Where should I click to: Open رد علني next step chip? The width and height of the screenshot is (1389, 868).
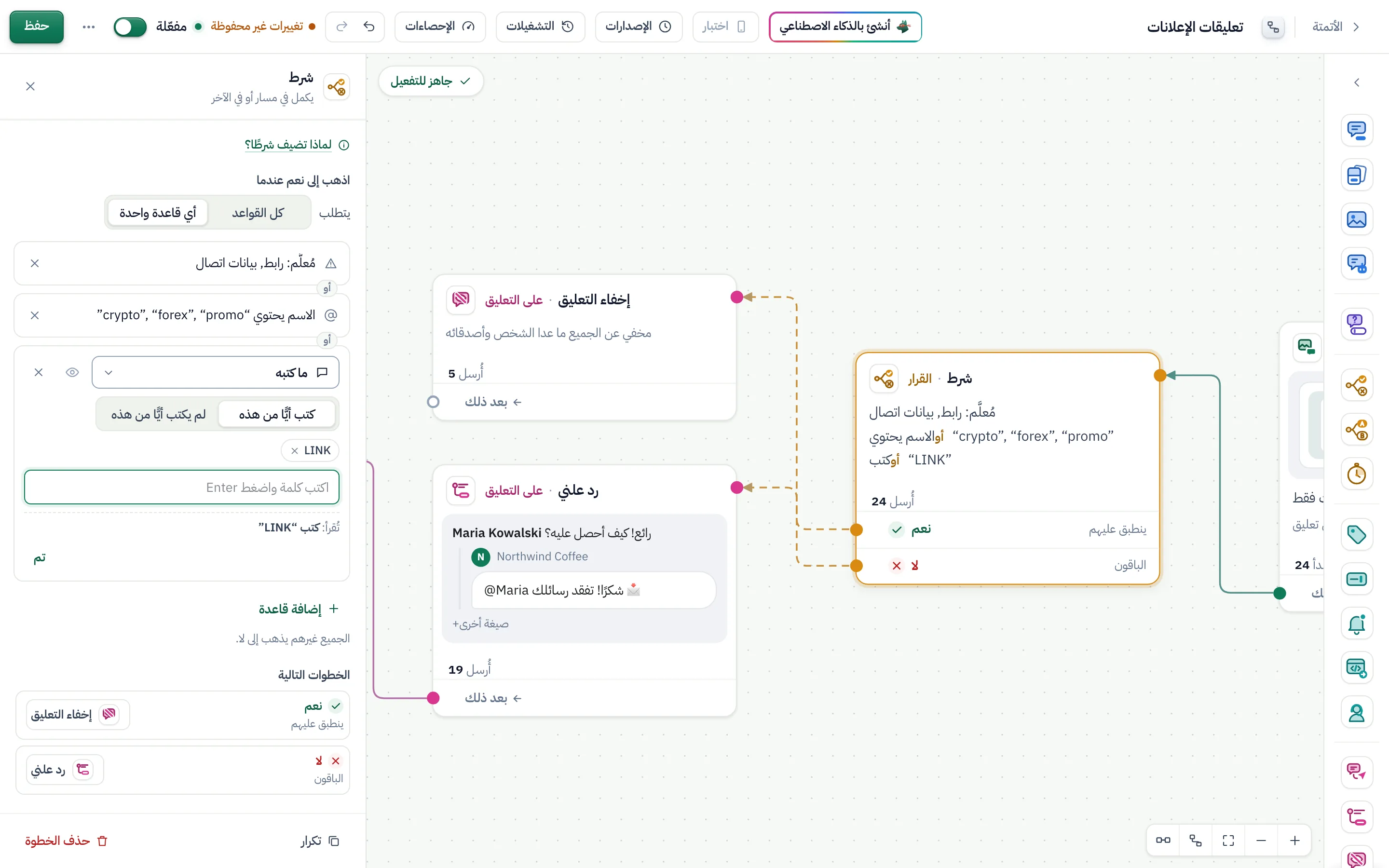pyautogui.click(x=65, y=769)
